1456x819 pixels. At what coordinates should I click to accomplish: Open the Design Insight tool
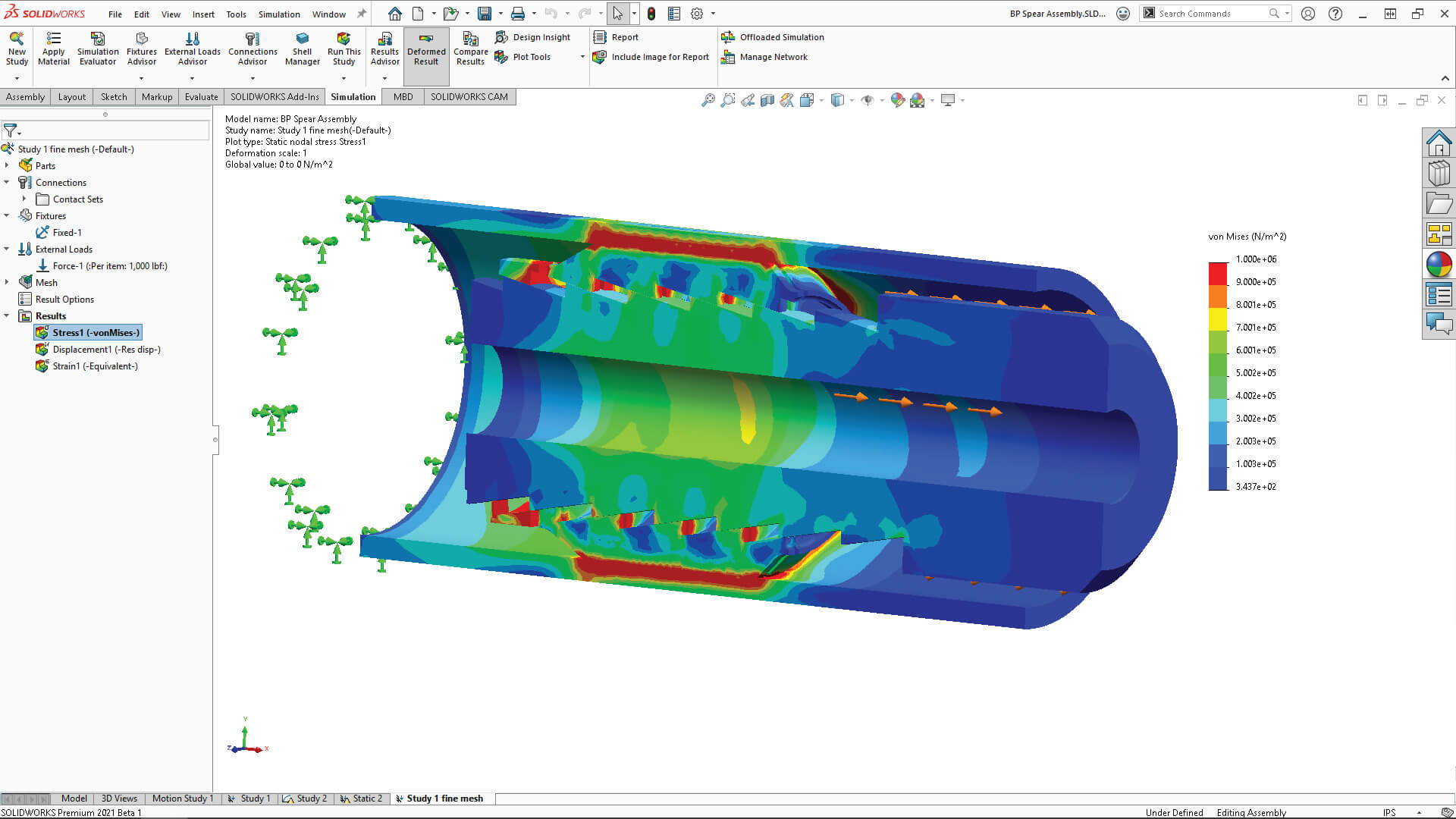click(534, 36)
